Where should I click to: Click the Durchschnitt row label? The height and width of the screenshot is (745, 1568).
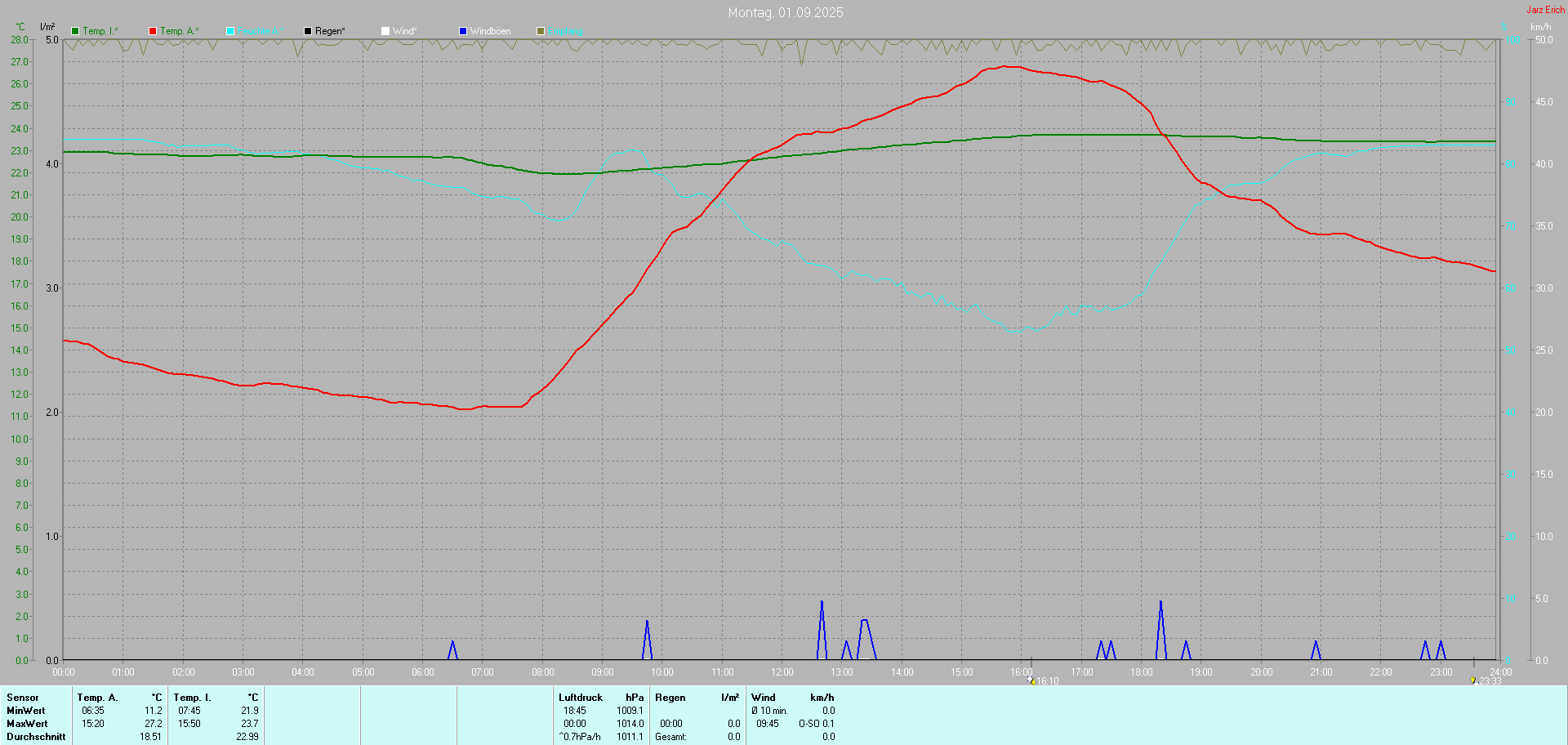click(36, 737)
